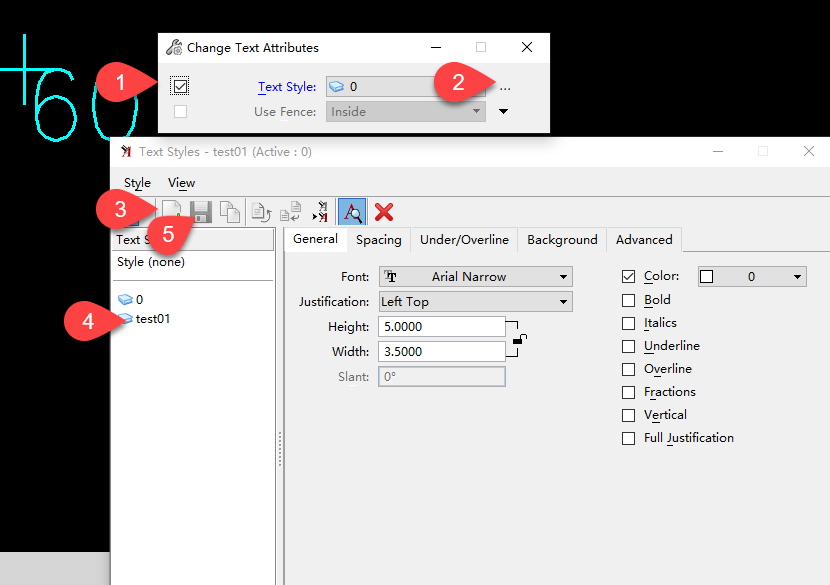Click the Text Styles window title icon
Viewport: 830px width, 585px height.
(126, 151)
